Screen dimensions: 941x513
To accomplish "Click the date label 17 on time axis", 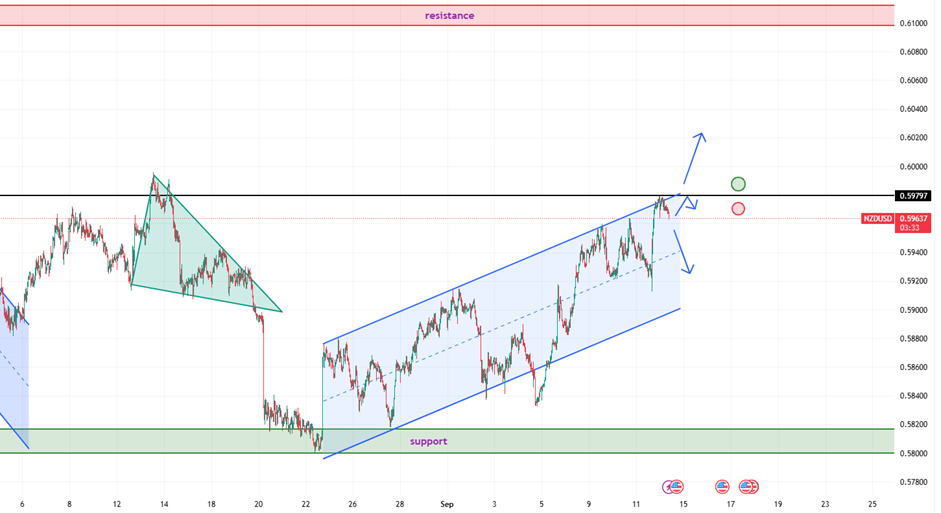I will [730, 505].
